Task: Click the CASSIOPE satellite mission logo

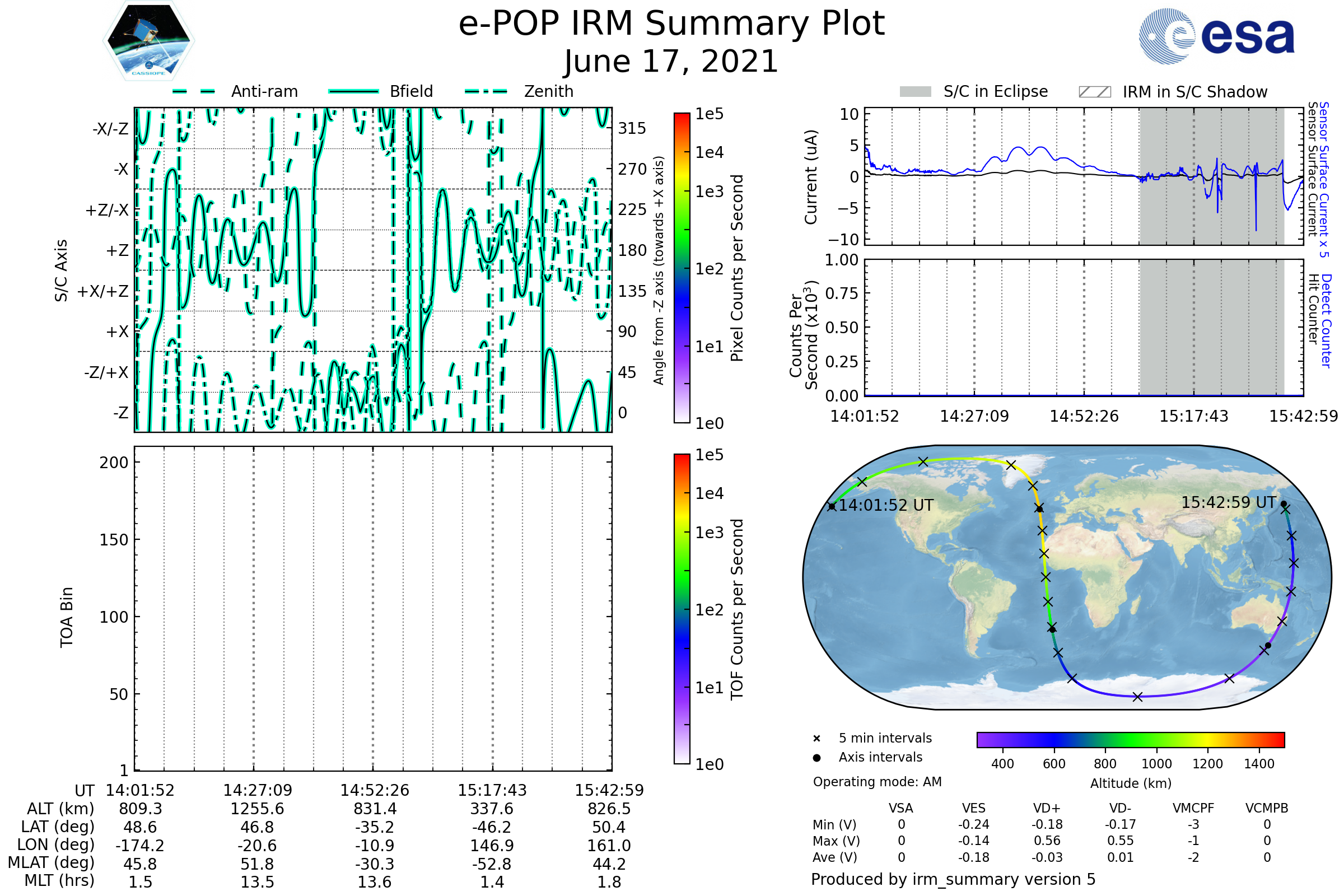Action: click(148, 41)
